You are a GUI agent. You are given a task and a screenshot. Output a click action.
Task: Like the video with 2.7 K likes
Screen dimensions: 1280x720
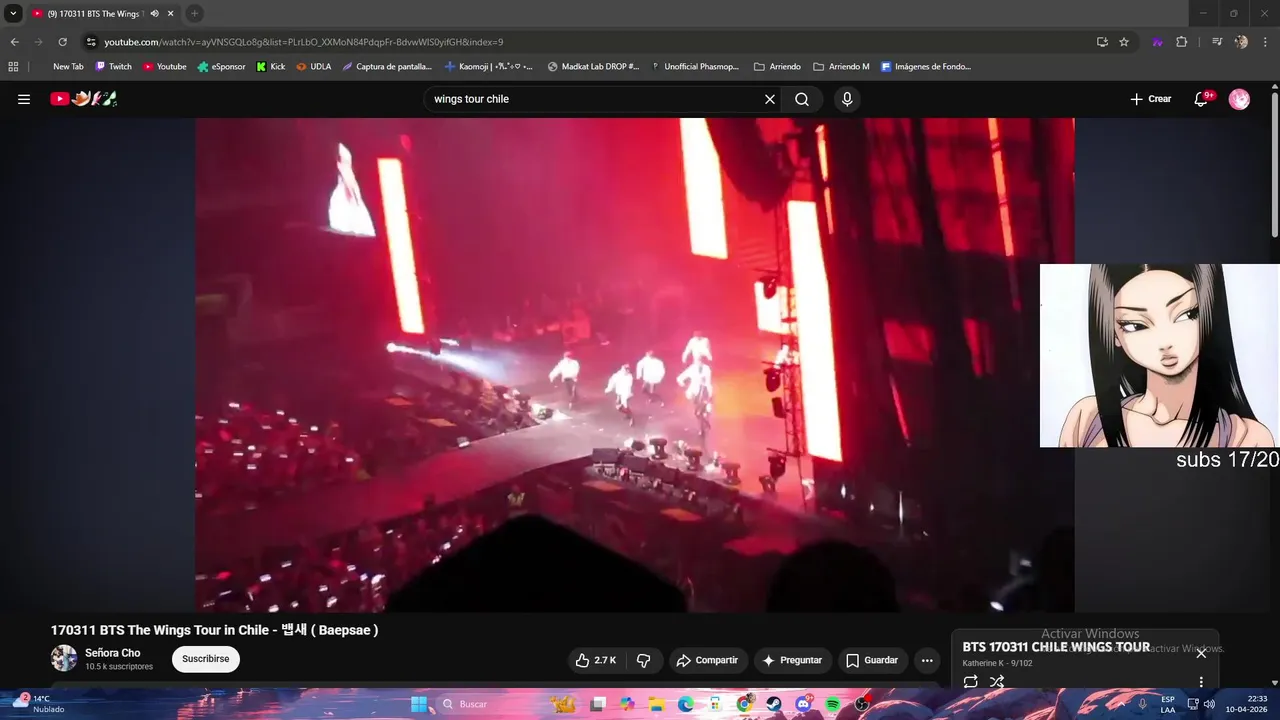pyautogui.click(x=595, y=660)
